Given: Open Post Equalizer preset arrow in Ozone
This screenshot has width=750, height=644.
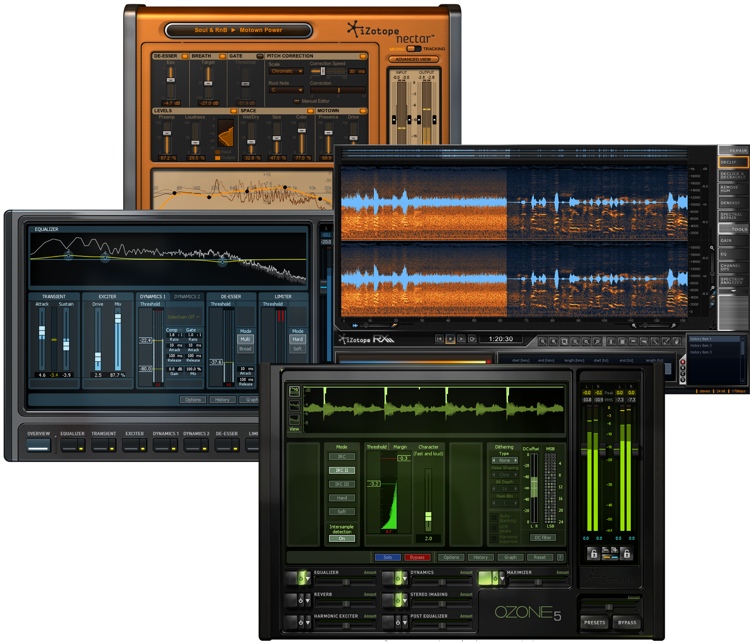Looking at the screenshot, I should pos(405,622).
